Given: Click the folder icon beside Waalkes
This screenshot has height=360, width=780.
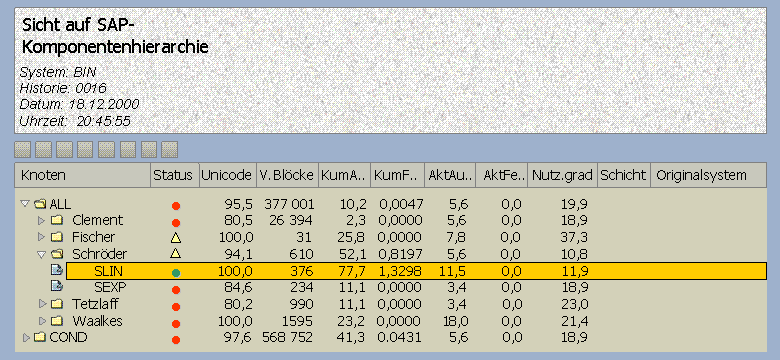Looking at the screenshot, I should 57,320.
